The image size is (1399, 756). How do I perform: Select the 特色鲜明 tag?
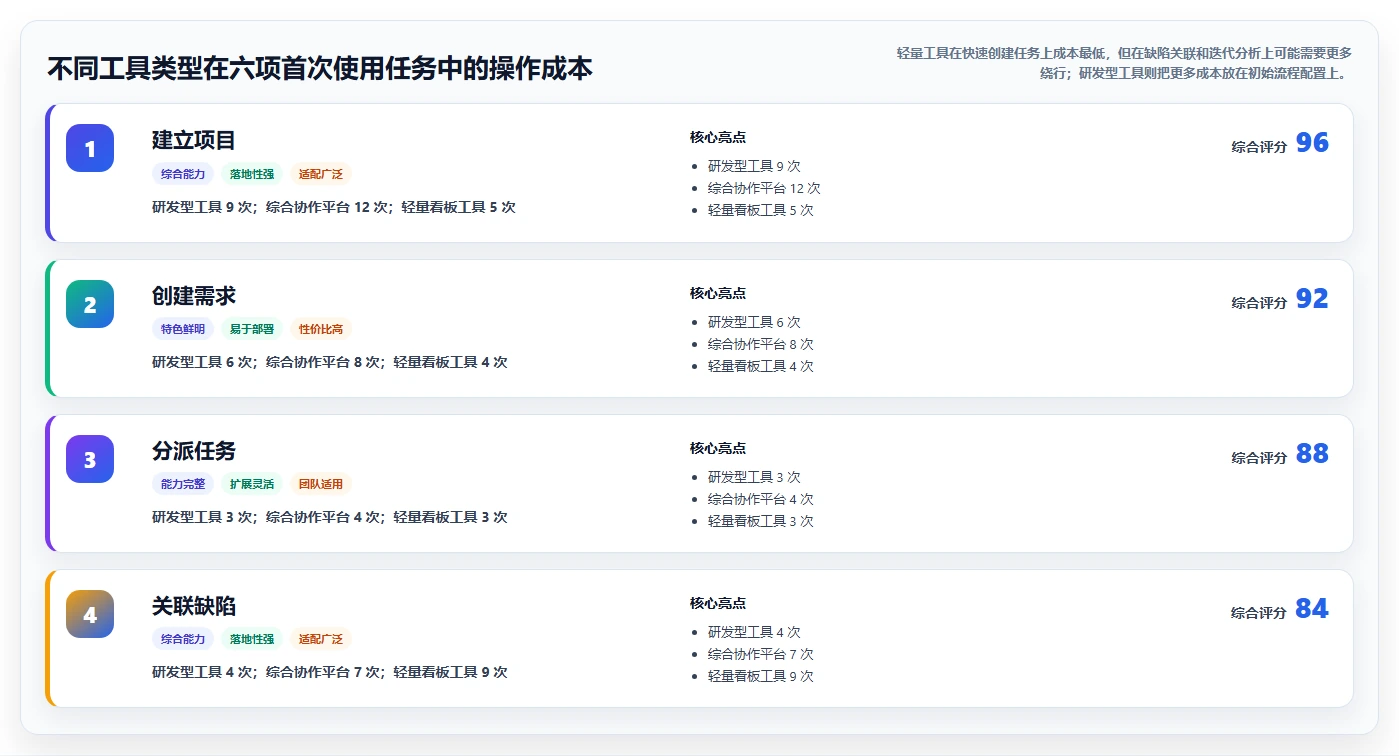point(183,329)
